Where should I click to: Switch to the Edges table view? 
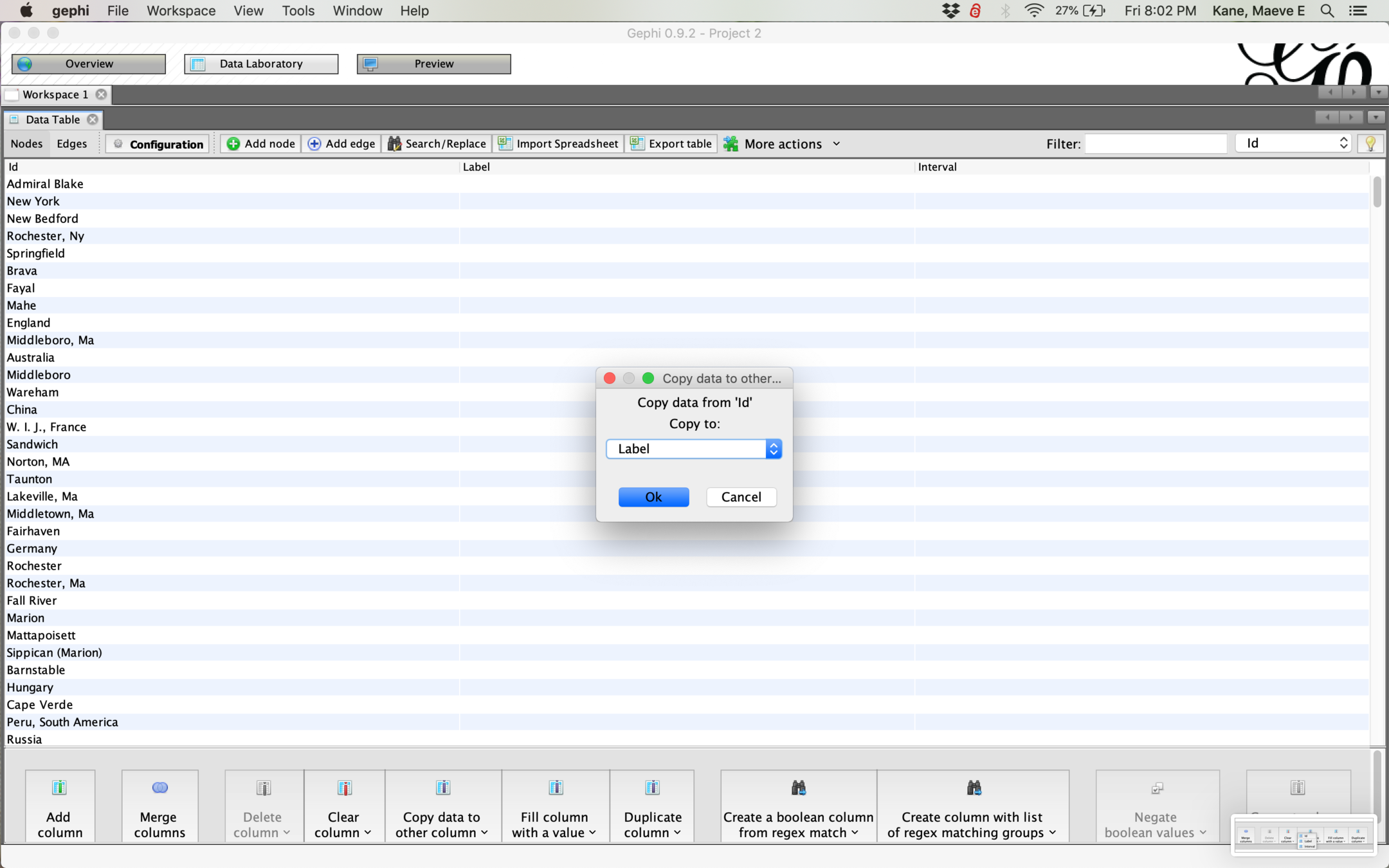tap(71, 143)
